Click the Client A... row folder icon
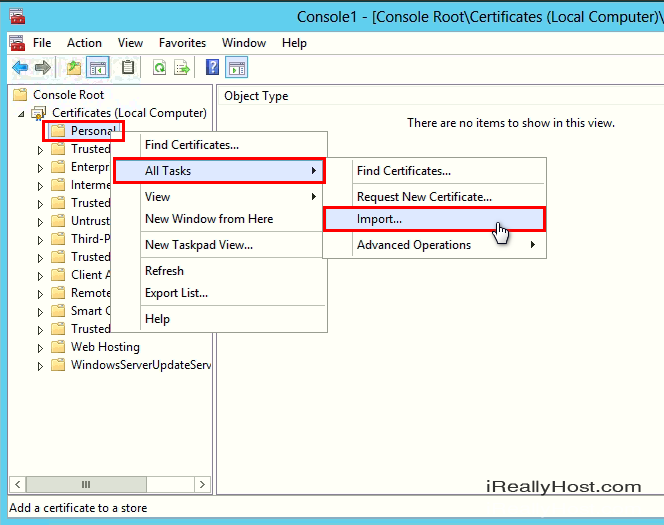 (x=58, y=275)
